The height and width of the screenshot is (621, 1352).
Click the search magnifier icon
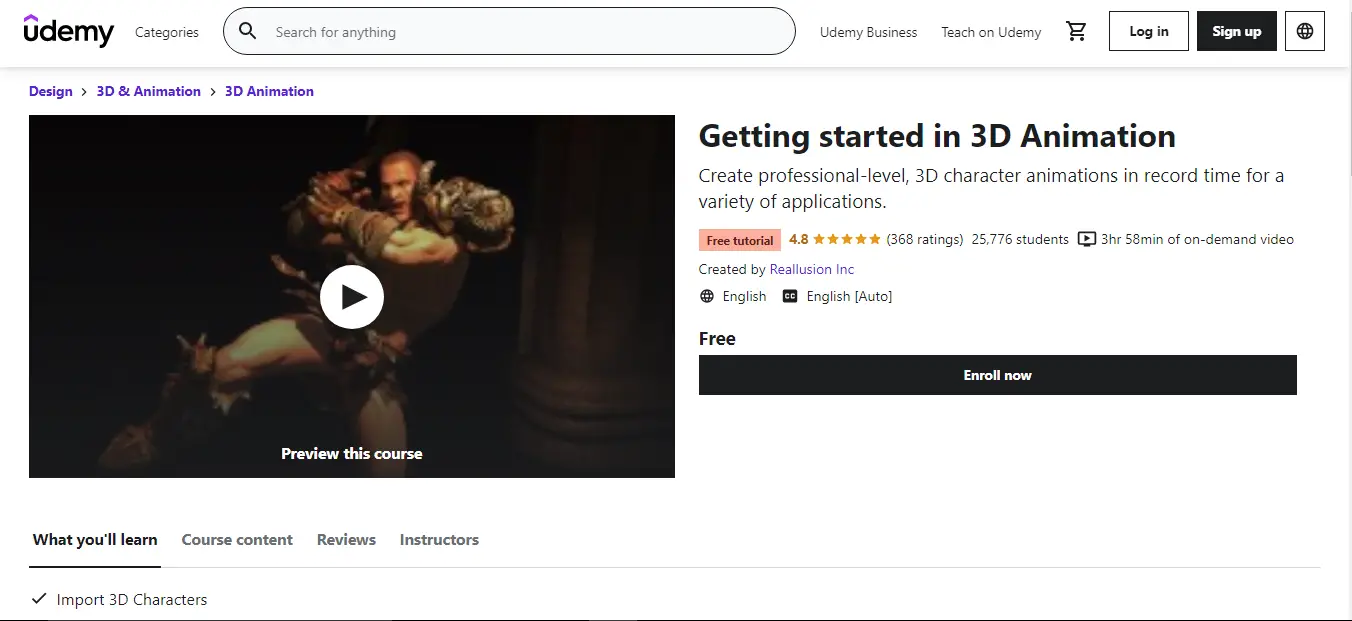(247, 32)
